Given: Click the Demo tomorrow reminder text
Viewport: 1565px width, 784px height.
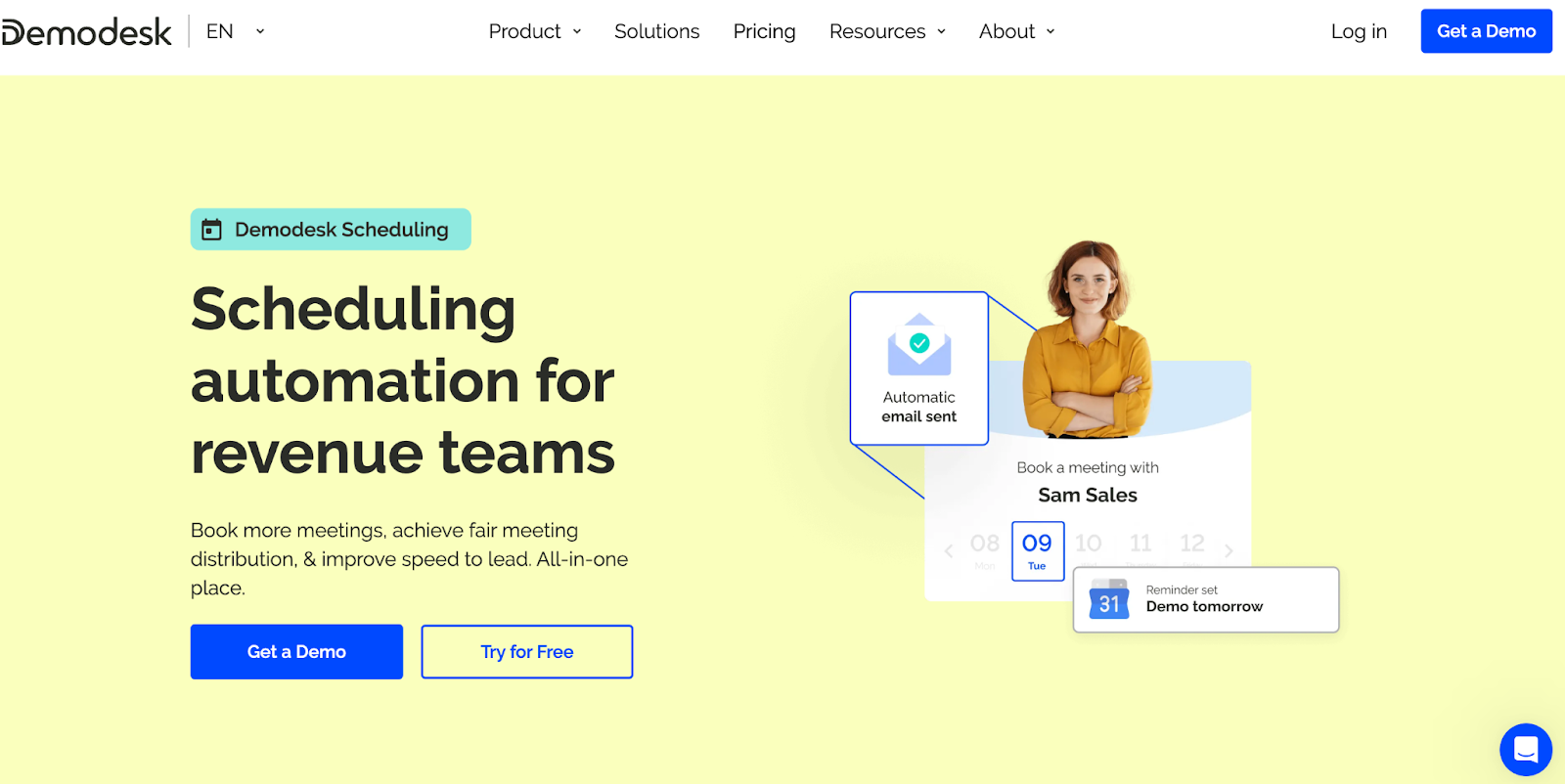Looking at the screenshot, I should [x=1204, y=607].
